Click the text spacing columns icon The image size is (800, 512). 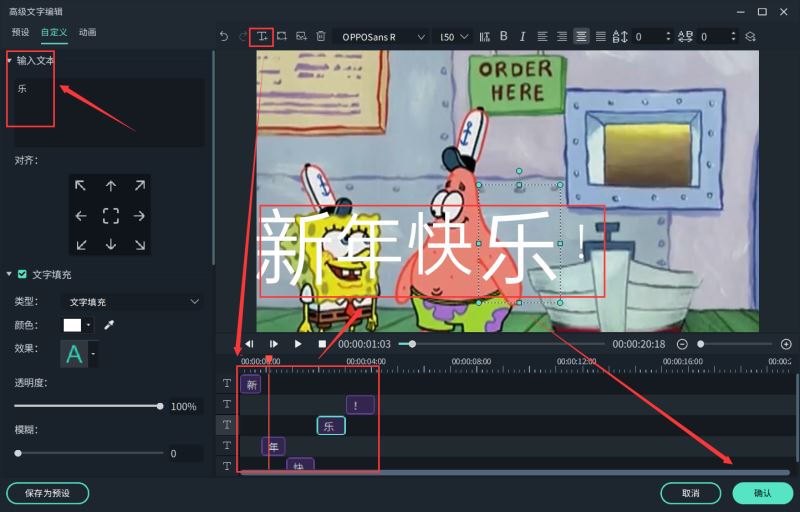pos(485,37)
